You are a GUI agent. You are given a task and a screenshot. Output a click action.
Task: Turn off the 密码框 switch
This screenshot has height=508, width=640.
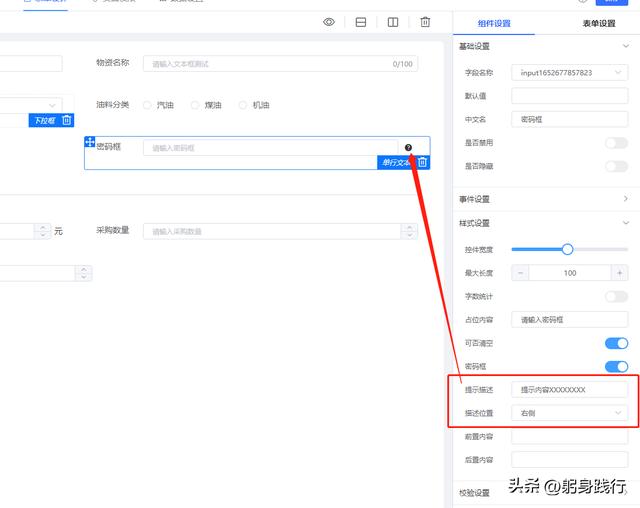click(616, 366)
